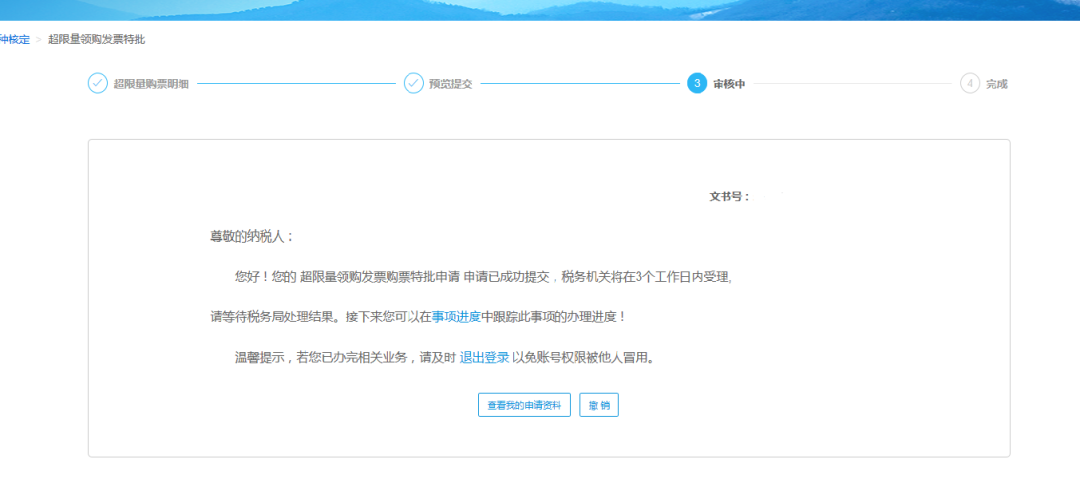The width and height of the screenshot is (1080, 479).
Task: Select the 审核中 step label
Action: pos(729,84)
